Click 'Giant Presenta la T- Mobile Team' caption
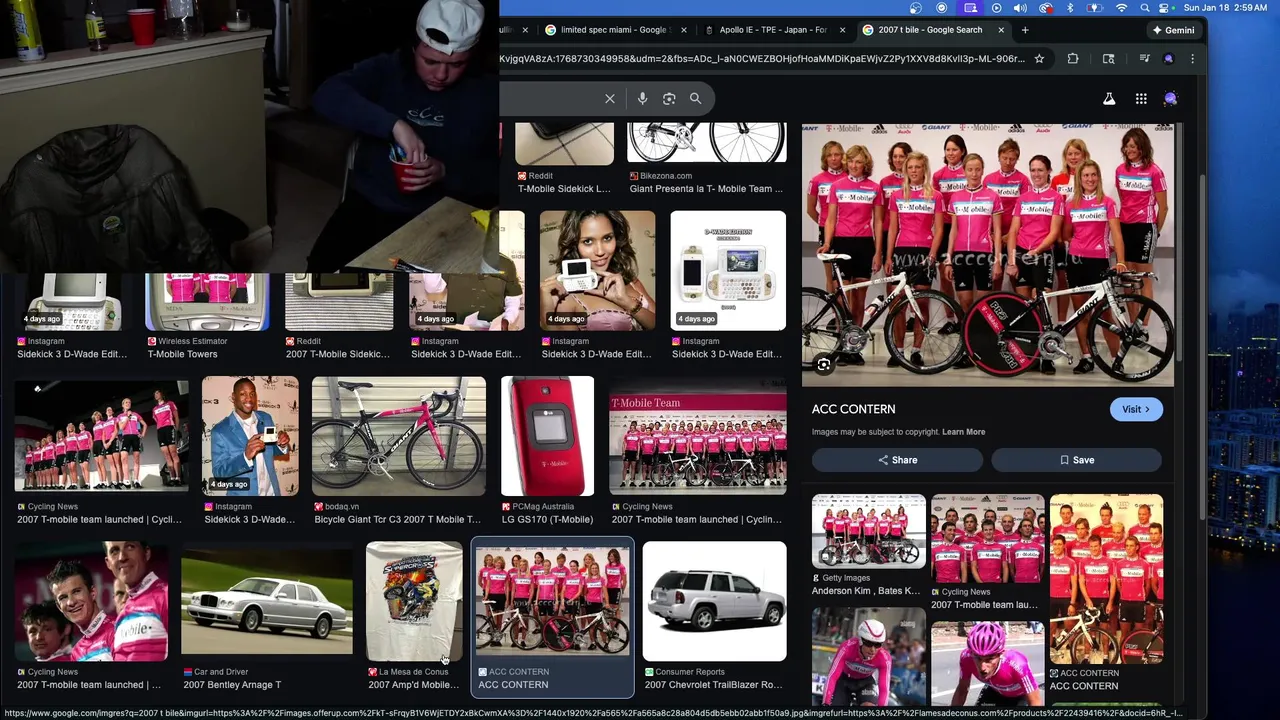The height and width of the screenshot is (720, 1280). [706, 189]
